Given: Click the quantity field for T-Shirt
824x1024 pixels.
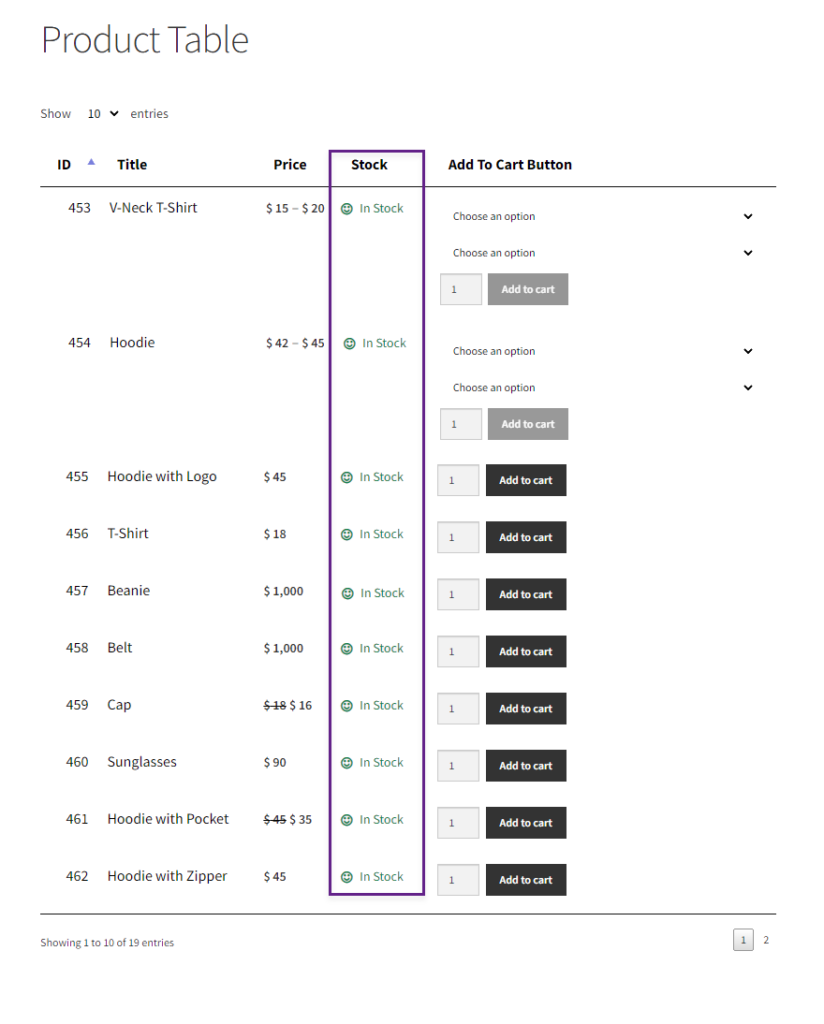Looking at the screenshot, I should coord(458,537).
